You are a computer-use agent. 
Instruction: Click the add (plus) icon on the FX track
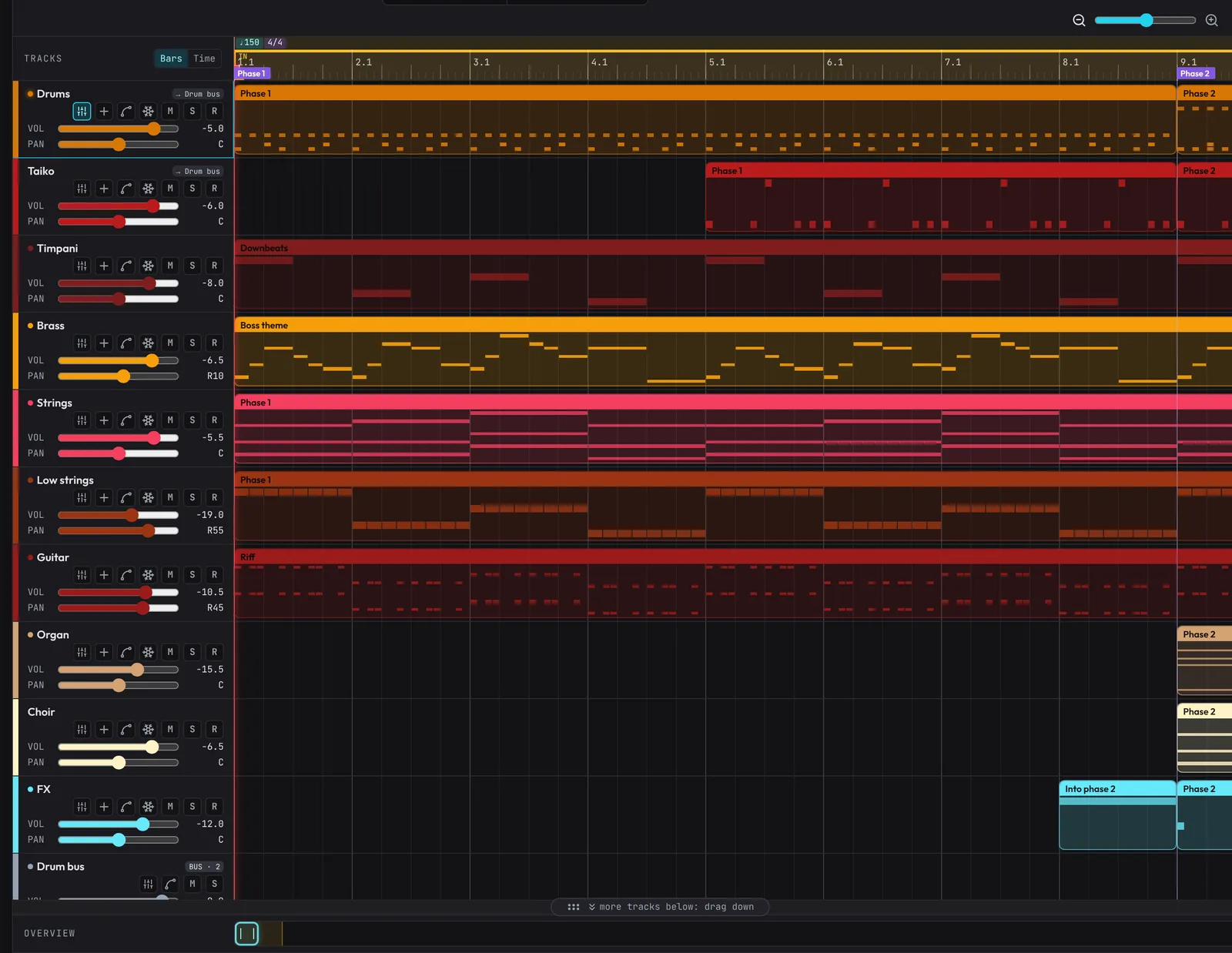pyautogui.click(x=104, y=807)
